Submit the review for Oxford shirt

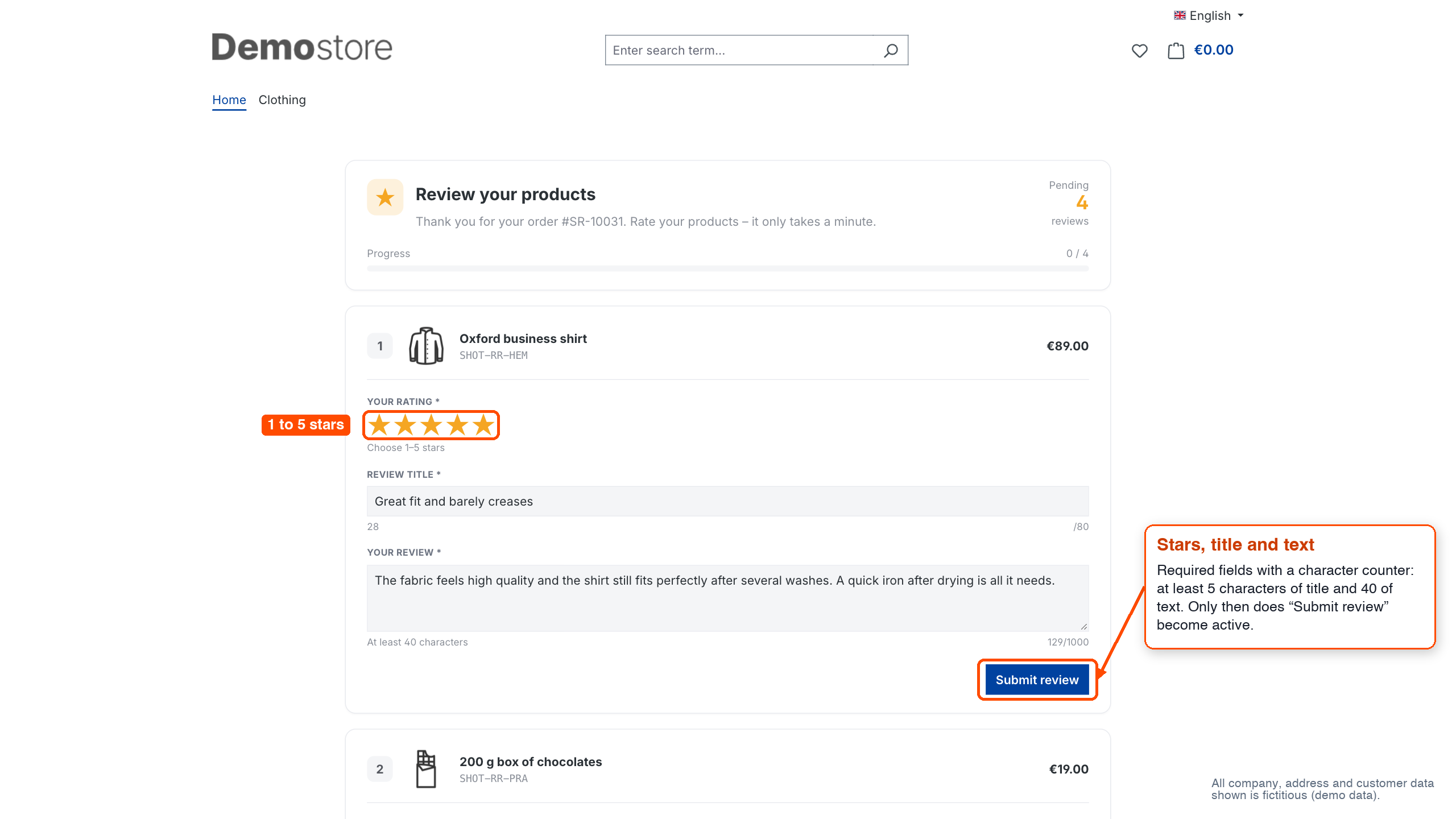1037,680
